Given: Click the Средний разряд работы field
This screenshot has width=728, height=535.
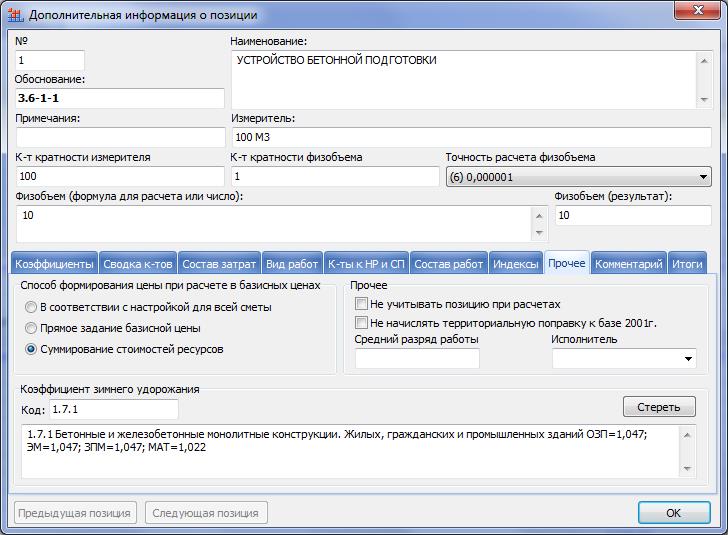Looking at the screenshot, I should (417, 359).
